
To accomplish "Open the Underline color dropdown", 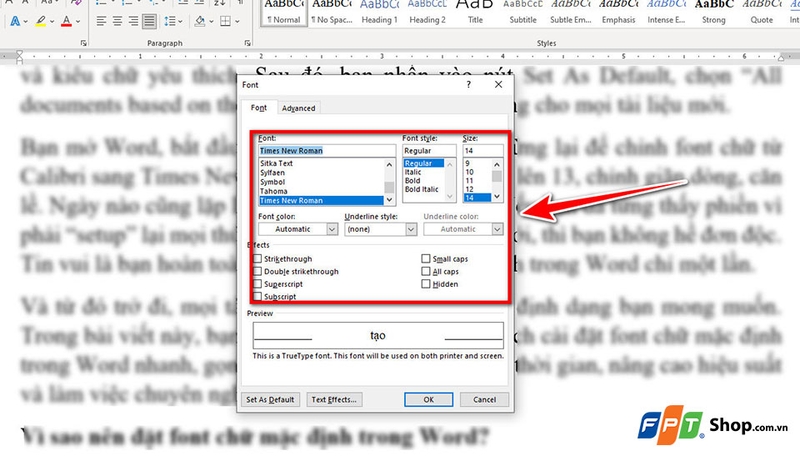I will [497, 230].
